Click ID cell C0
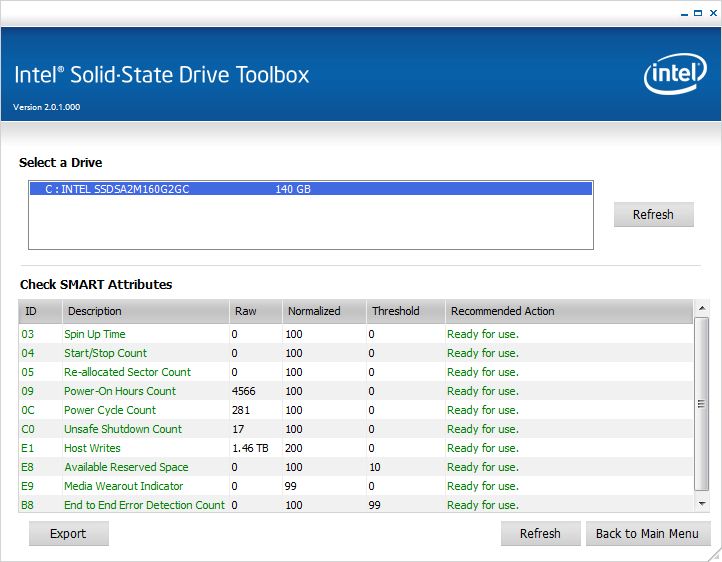This screenshot has width=722, height=562. point(28,429)
